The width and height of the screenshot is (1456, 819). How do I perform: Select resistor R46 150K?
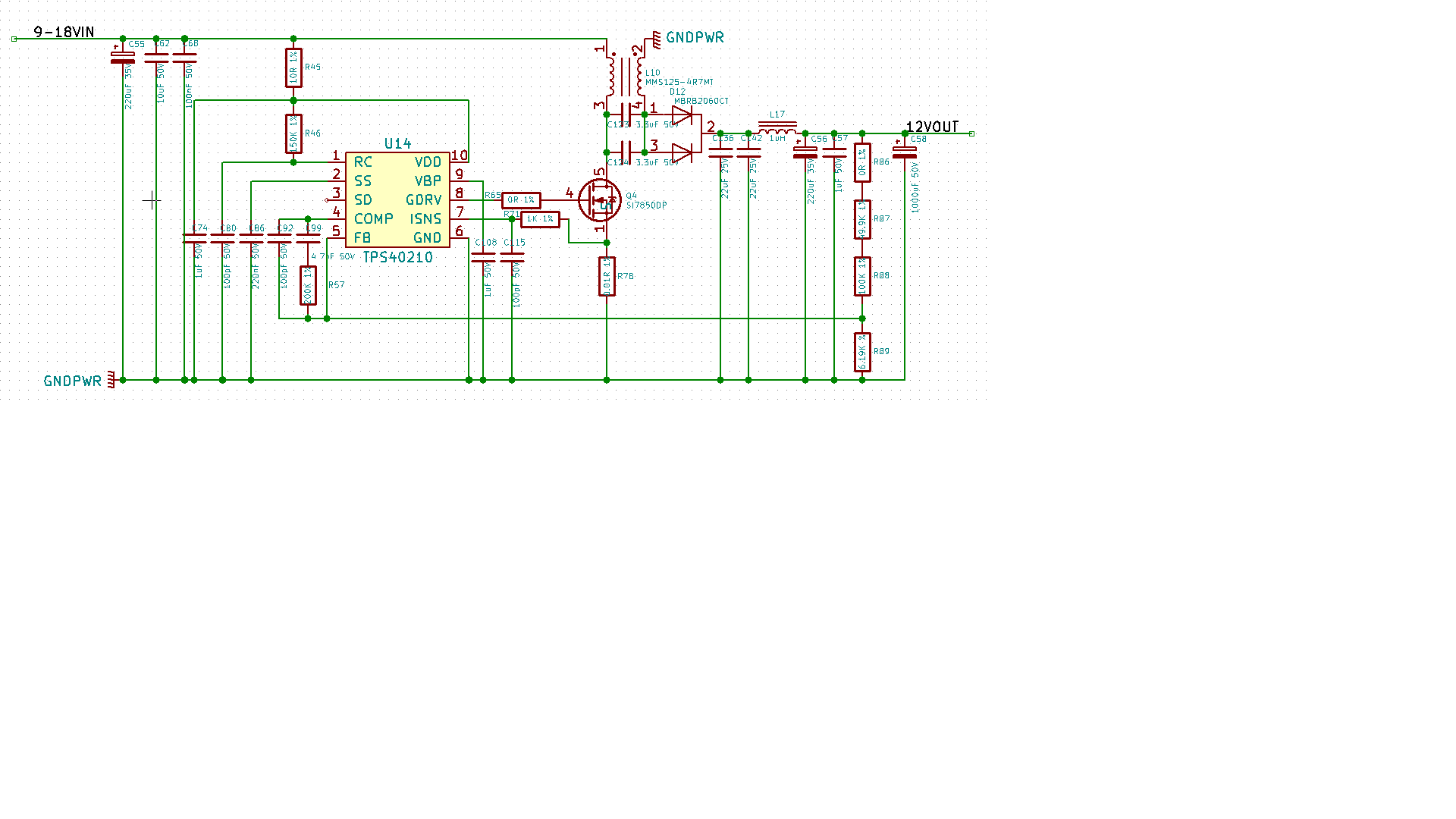(293, 133)
